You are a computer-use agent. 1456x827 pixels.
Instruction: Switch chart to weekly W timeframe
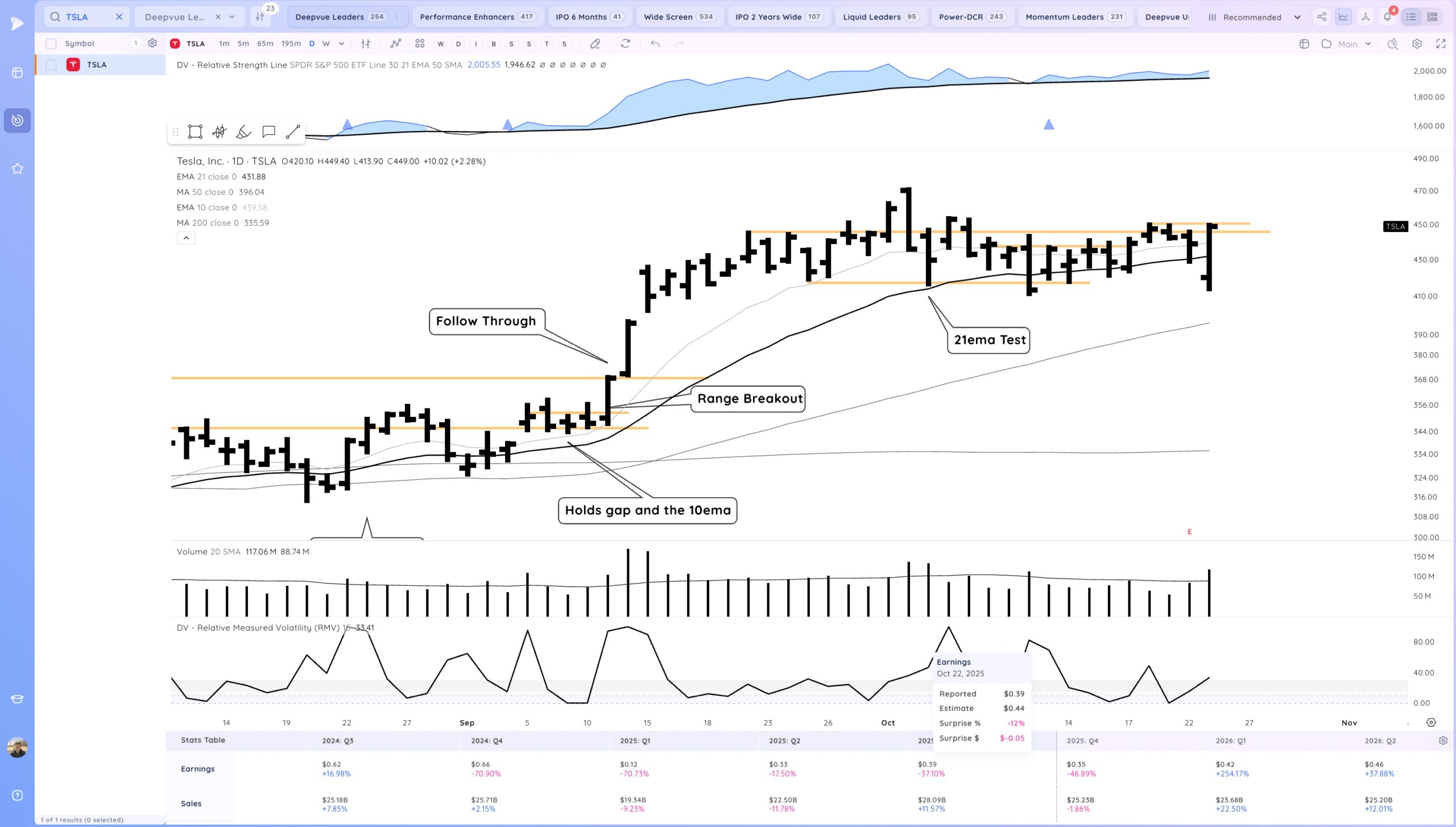click(x=326, y=44)
